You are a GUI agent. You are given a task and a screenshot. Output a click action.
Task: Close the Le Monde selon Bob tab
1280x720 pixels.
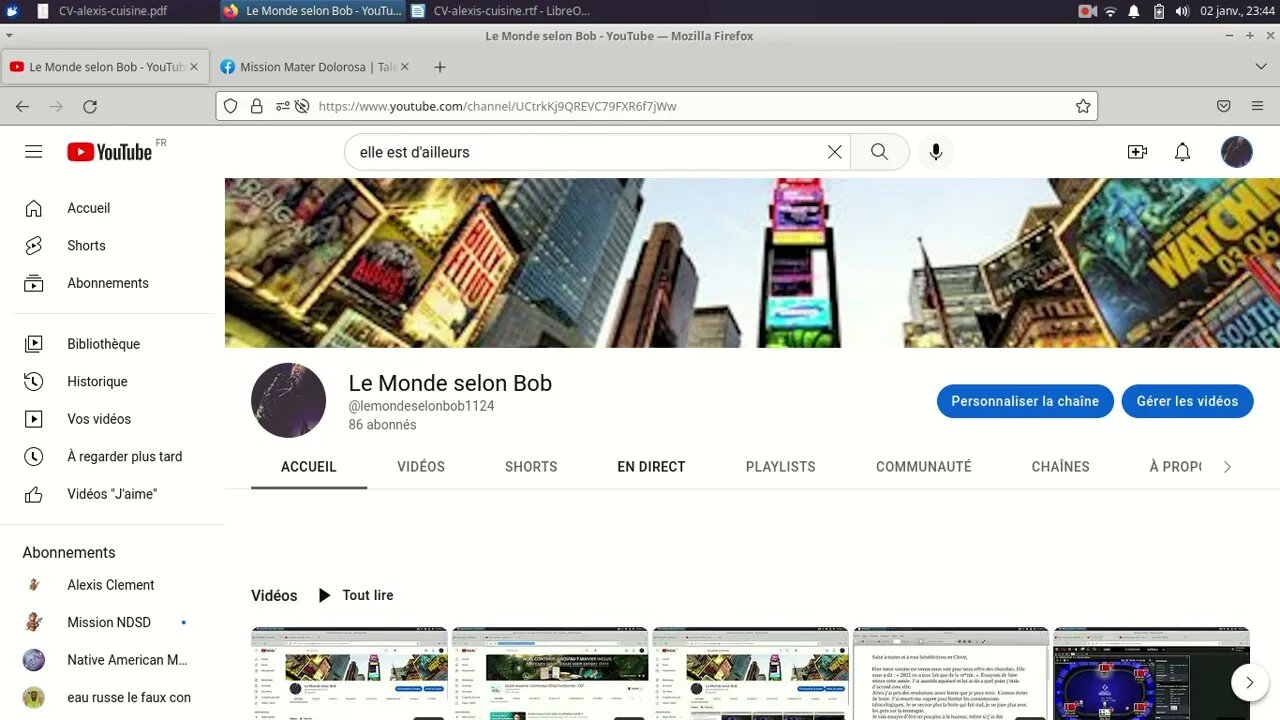[194, 67]
